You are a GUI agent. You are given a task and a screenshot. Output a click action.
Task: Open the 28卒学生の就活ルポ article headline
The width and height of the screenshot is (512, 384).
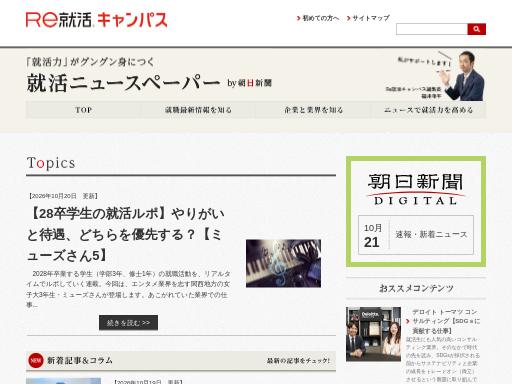(x=126, y=235)
